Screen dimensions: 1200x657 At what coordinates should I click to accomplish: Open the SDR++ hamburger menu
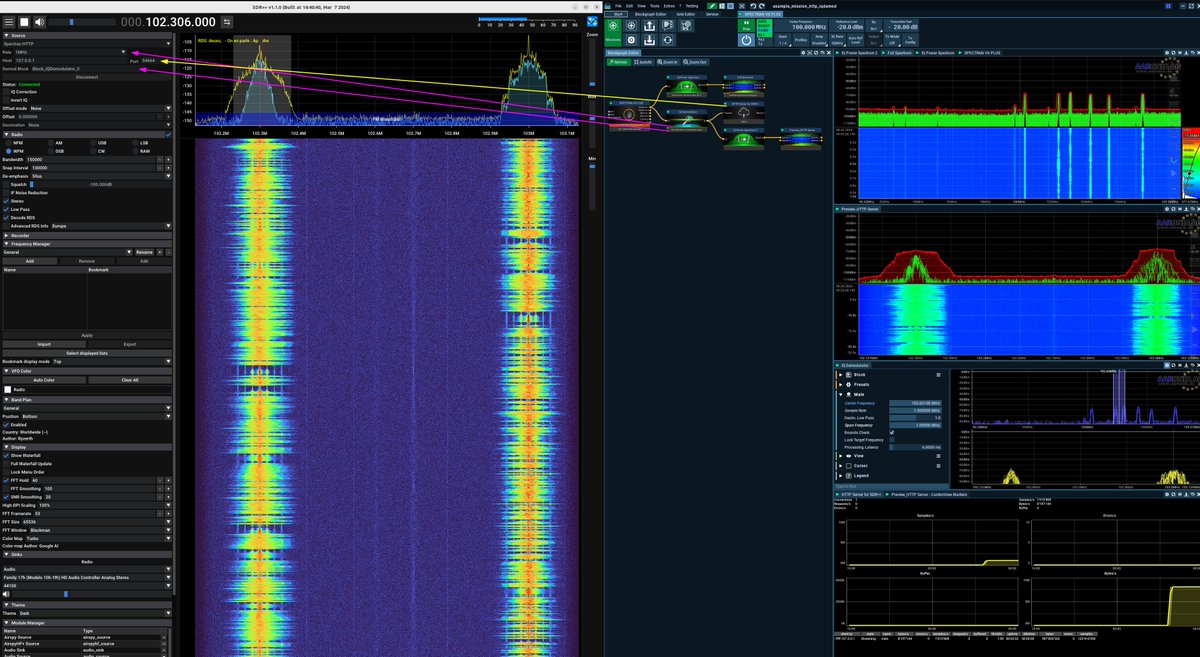click(9, 22)
